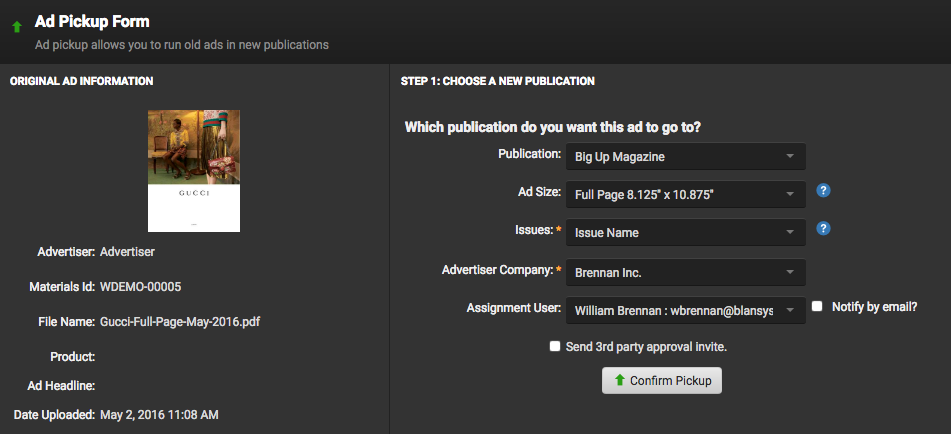Expand the Ad Size dropdown
This screenshot has width=951, height=434.
click(x=685, y=194)
